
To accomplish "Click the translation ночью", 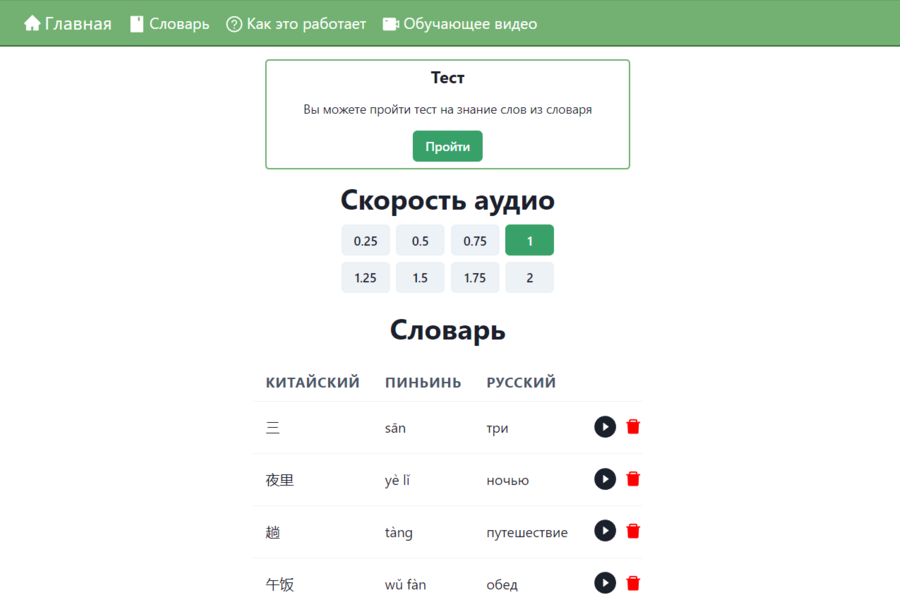I will [508, 481].
